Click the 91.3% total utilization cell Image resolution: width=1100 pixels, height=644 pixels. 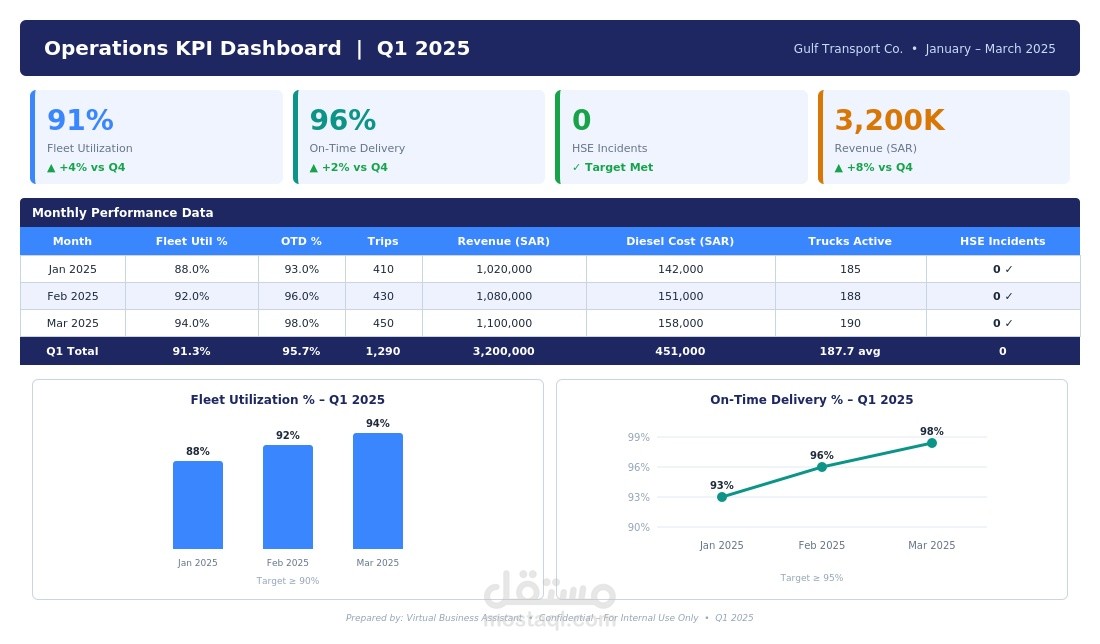(x=192, y=351)
